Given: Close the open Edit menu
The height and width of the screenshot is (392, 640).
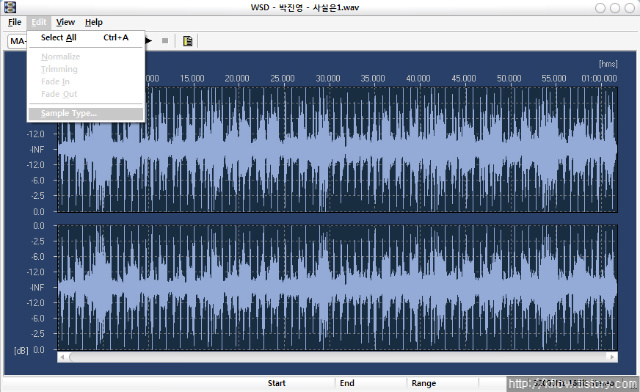Looking at the screenshot, I should 39,22.
